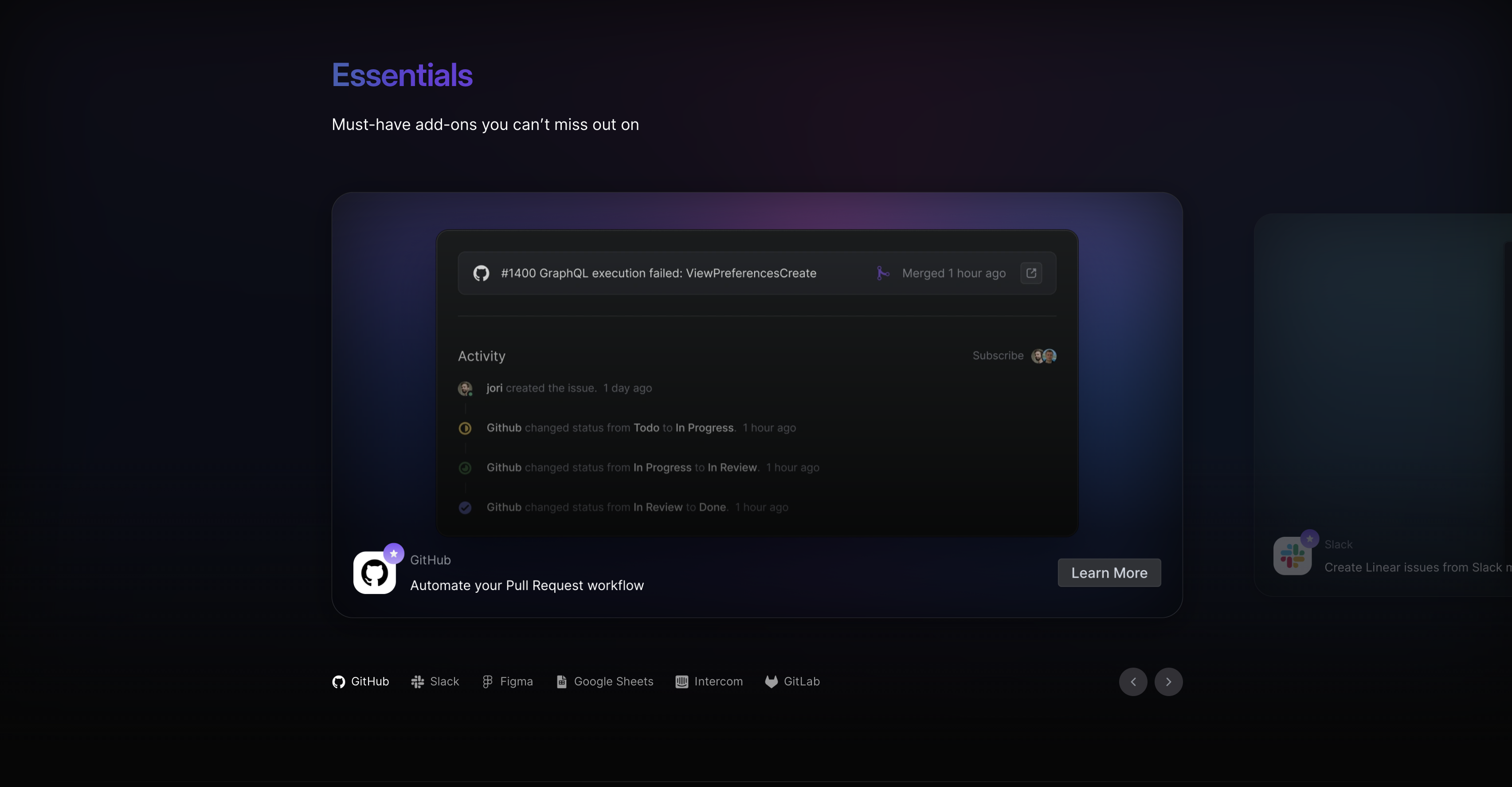Click 'Automate your Pull Request workflow' text
The width and height of the screenshot is (1512, 787).
click(x=527, y=586)
